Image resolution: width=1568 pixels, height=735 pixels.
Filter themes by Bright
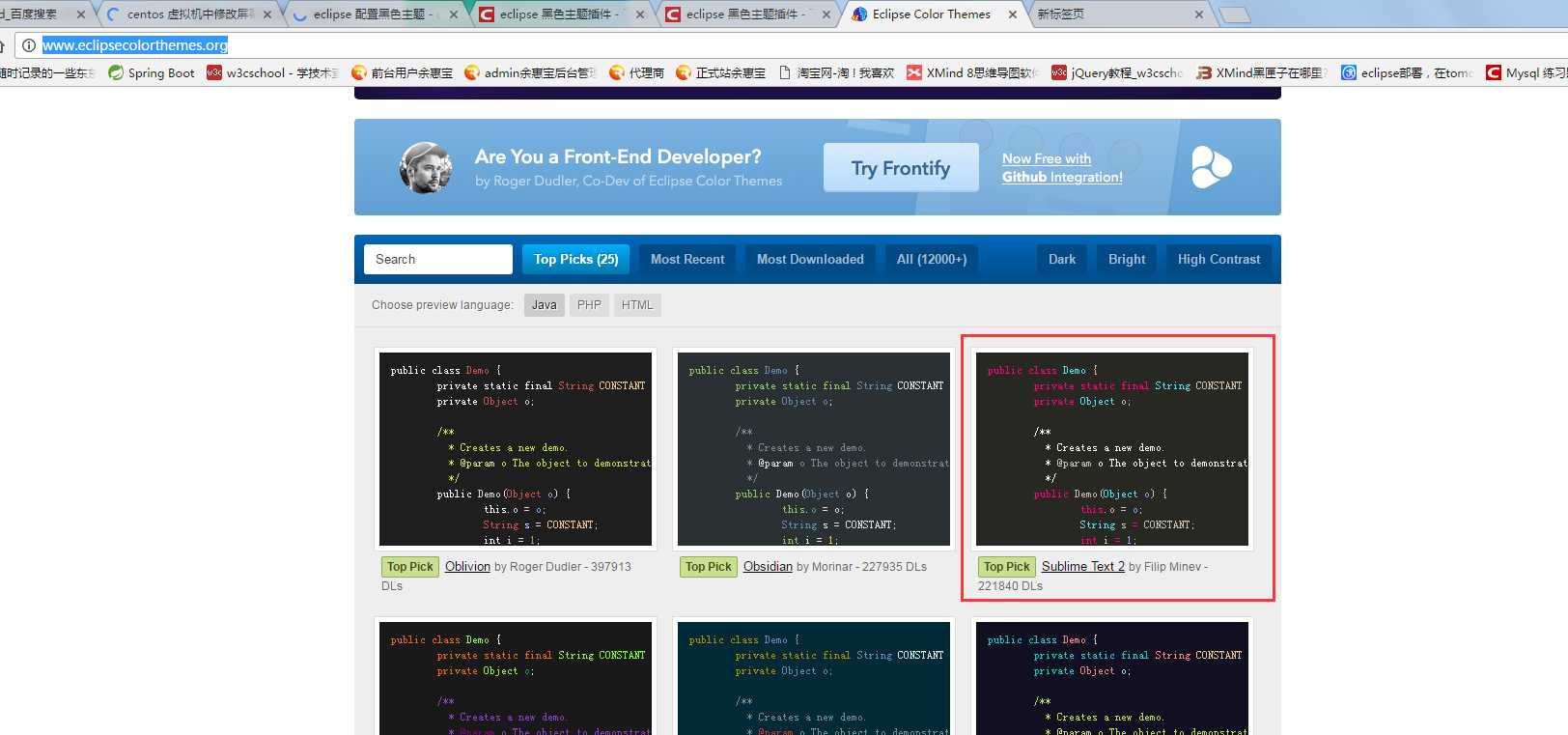(1127, 259)
